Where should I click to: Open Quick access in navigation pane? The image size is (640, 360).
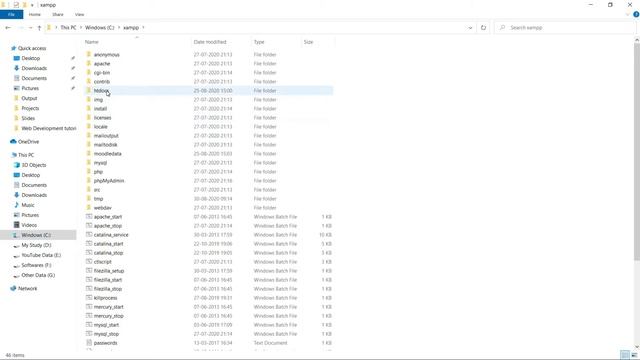tap(32, 48)
